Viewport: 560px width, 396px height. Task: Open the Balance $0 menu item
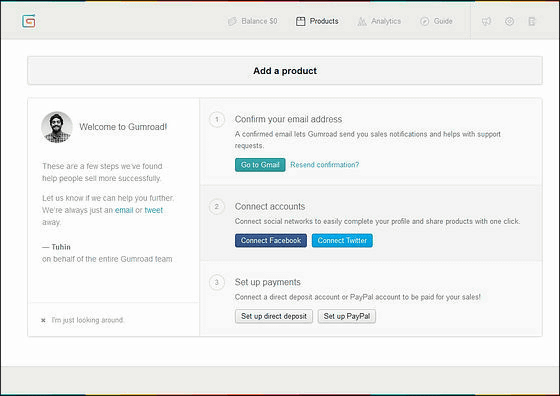[252, 21]
